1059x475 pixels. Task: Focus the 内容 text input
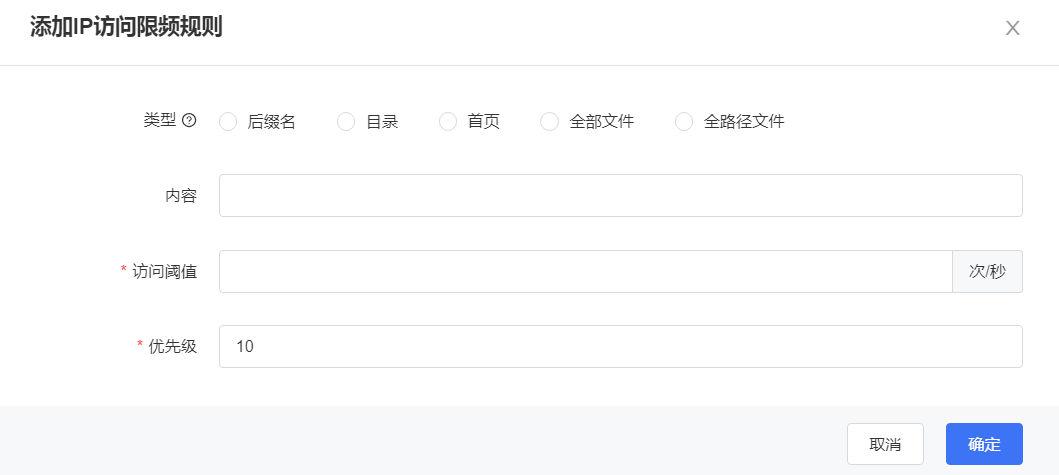(621, 196)
